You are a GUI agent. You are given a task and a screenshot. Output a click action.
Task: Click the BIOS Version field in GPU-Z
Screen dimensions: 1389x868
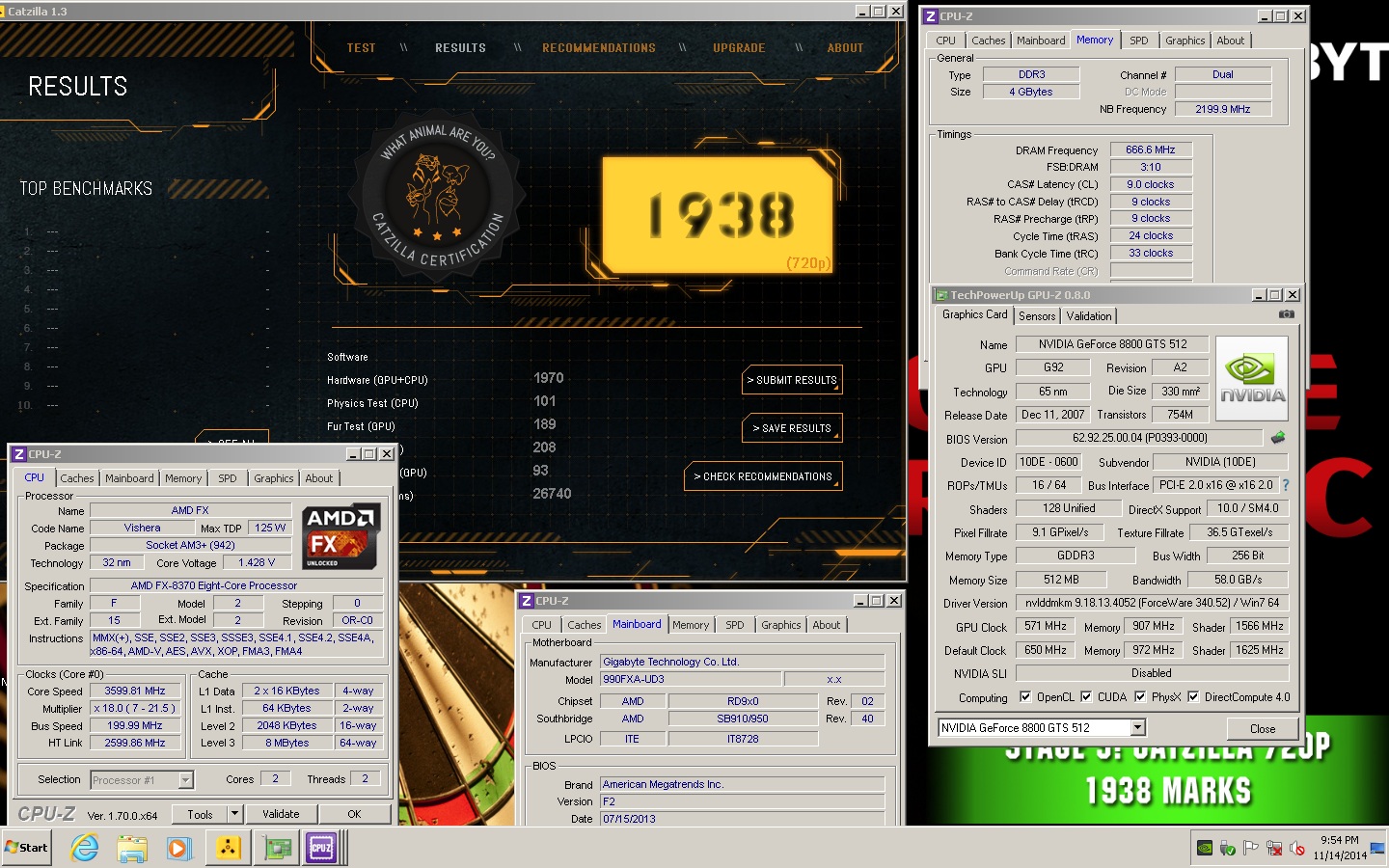(x=1139, y=438)
